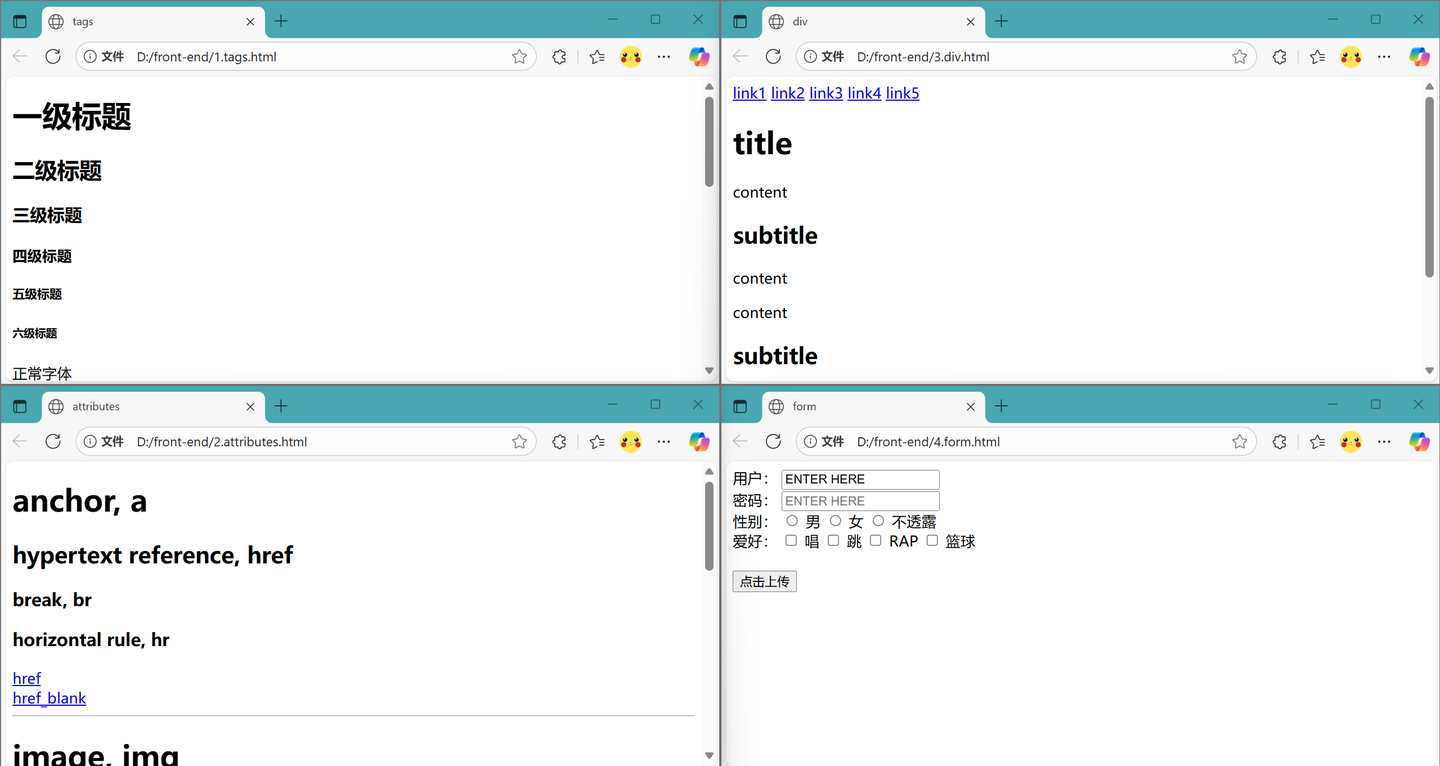
Task: Open settings ellipsis menu in attributes window
Action: point(664,442)
